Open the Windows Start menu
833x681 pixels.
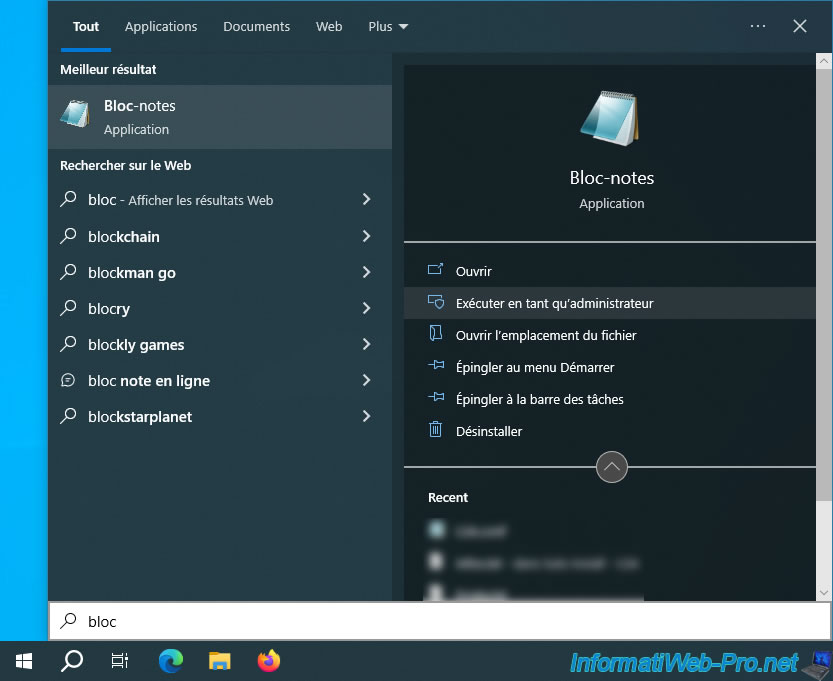point(24,661)
